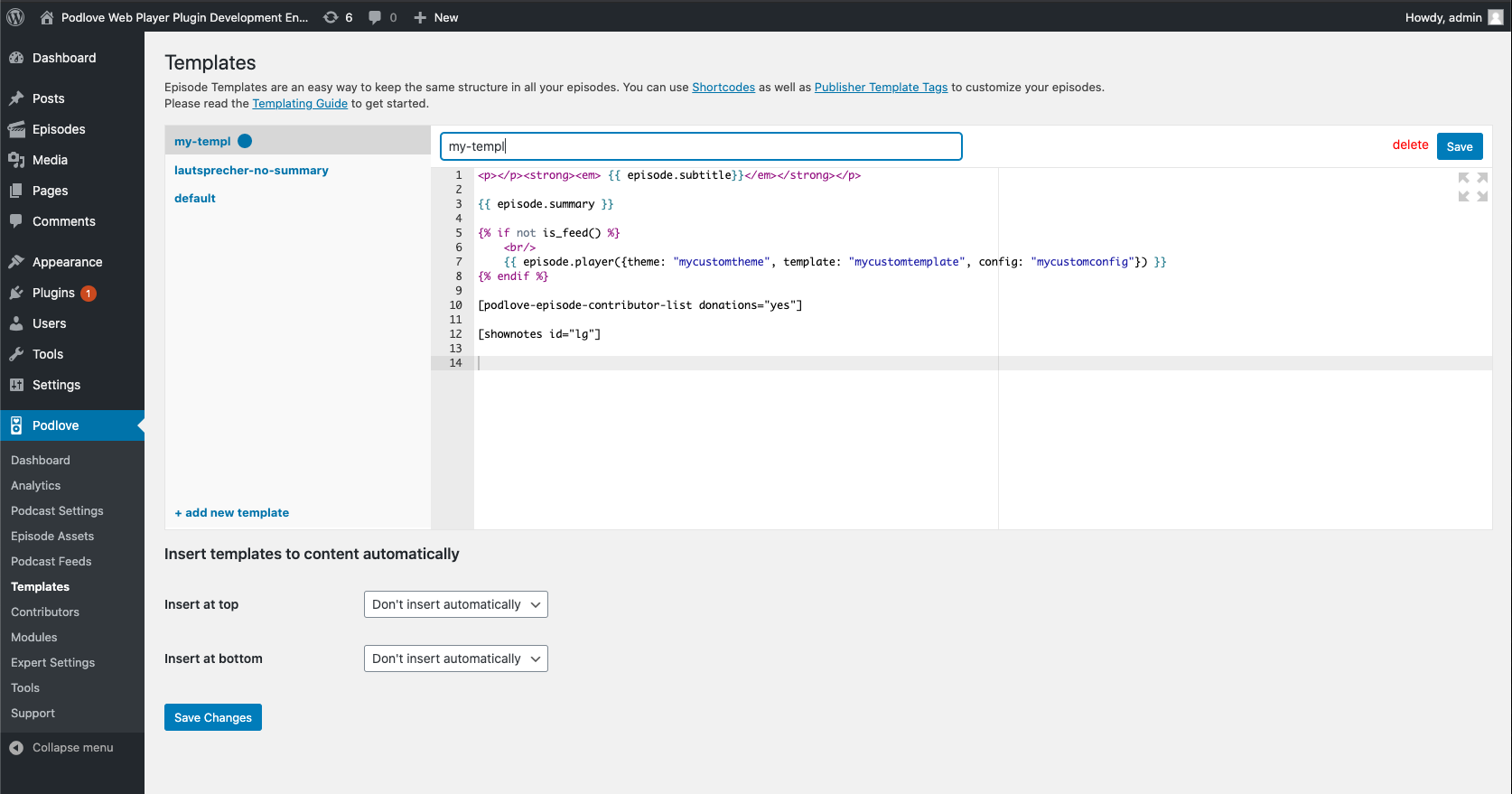
Task: Open the comments bubble icon in admin bar
Action: click(375, 17)
